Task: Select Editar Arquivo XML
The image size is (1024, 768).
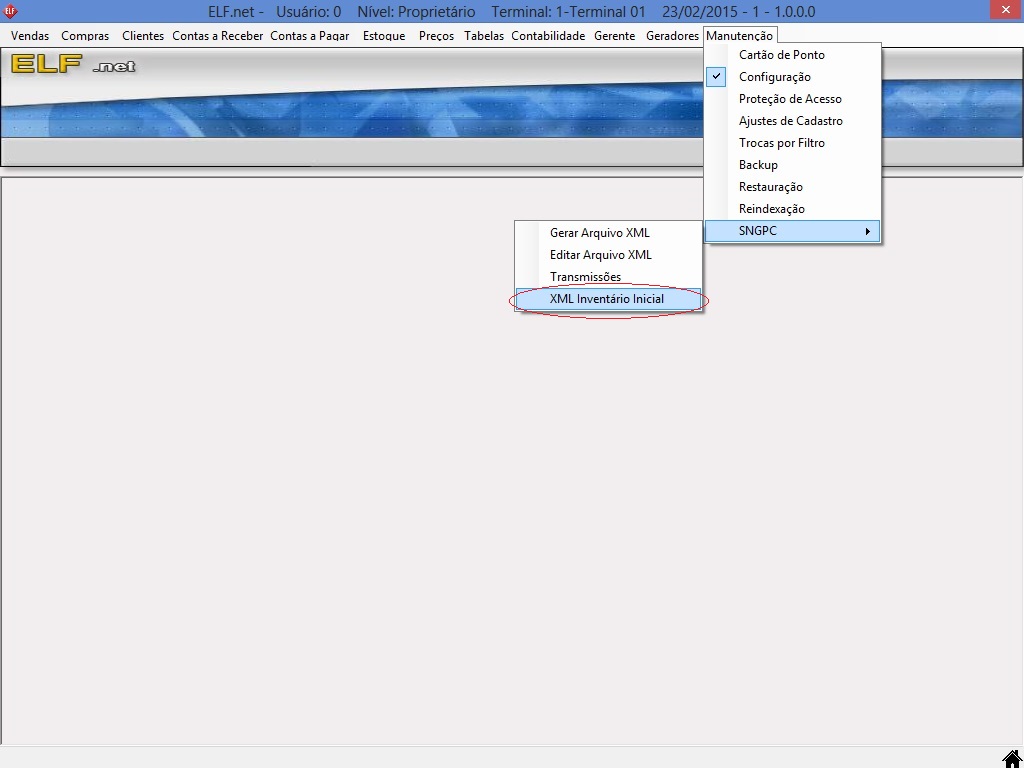Action: 608,255
